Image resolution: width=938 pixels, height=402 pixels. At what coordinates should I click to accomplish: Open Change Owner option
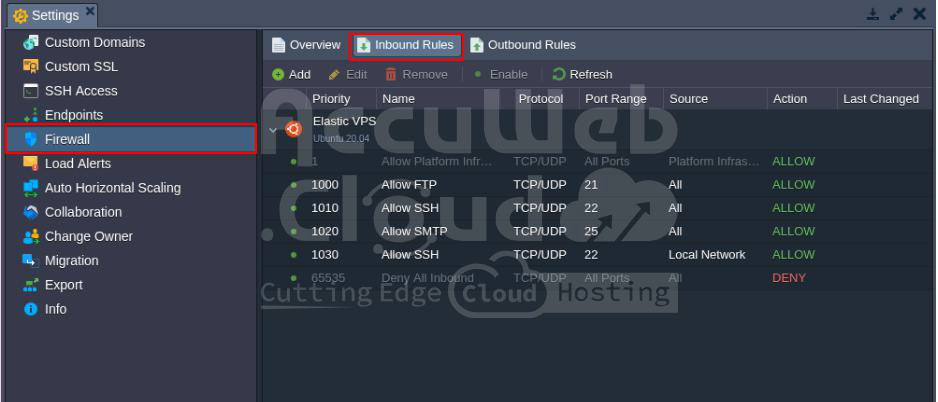tap(88, 237)
